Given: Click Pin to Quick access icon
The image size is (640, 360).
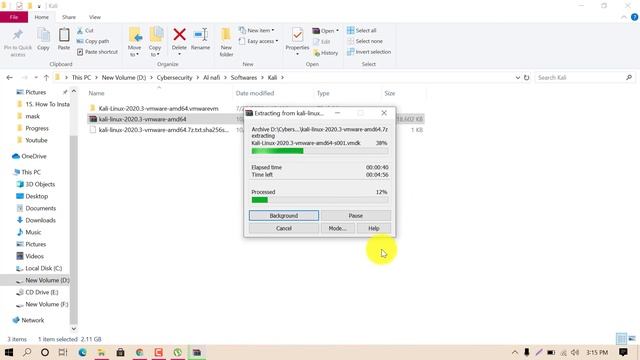Looking at the screenshot, I should tap(18, 36).
